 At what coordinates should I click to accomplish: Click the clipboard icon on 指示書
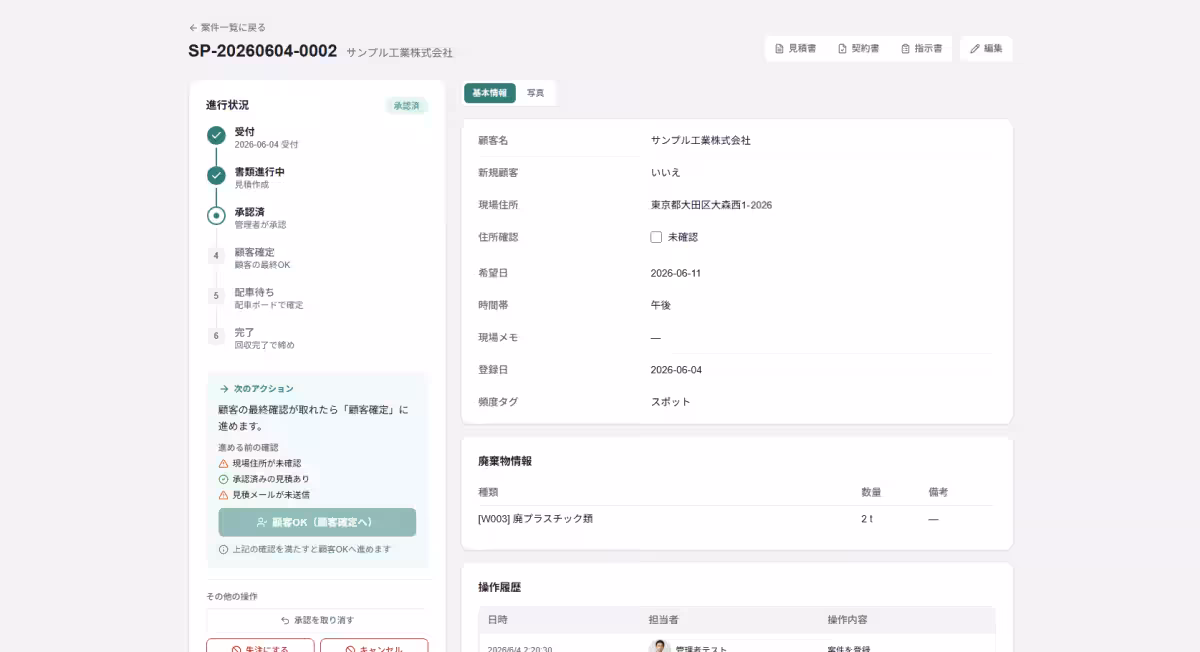[905, 48]
